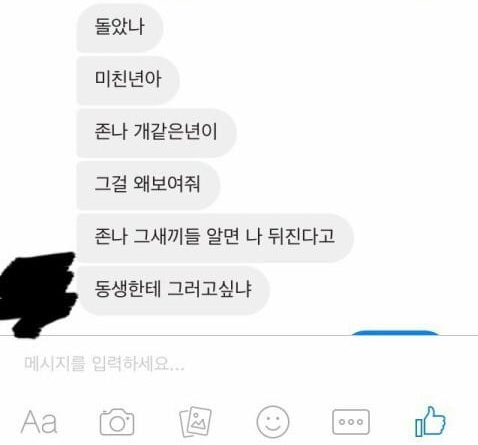The height and width of the screenshot is (445, 478).
Task: Select the last message 동생한테 그러고싶냐
Action: [x=173, y=290]
